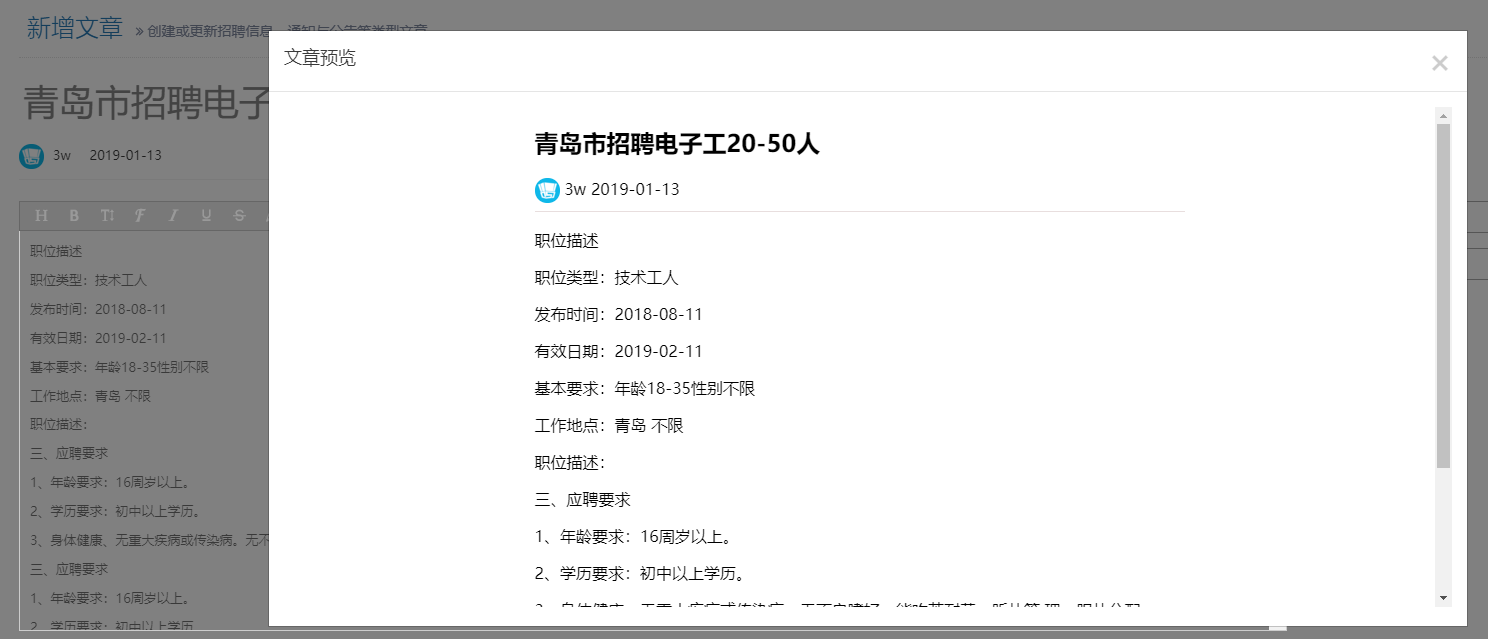Select the article title 青岛市招聘电子工20-50人
This screenshot has width=1488, height=639.
[675, 144]
